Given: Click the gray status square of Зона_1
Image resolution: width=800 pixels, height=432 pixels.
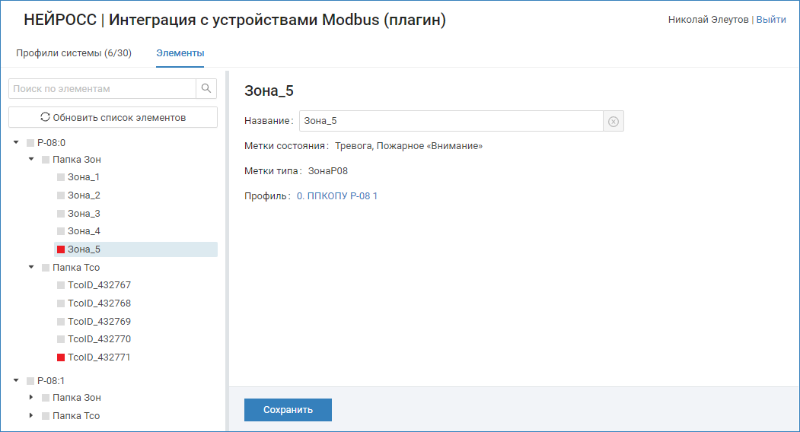Looking at the screenshot, I should 61,177.
